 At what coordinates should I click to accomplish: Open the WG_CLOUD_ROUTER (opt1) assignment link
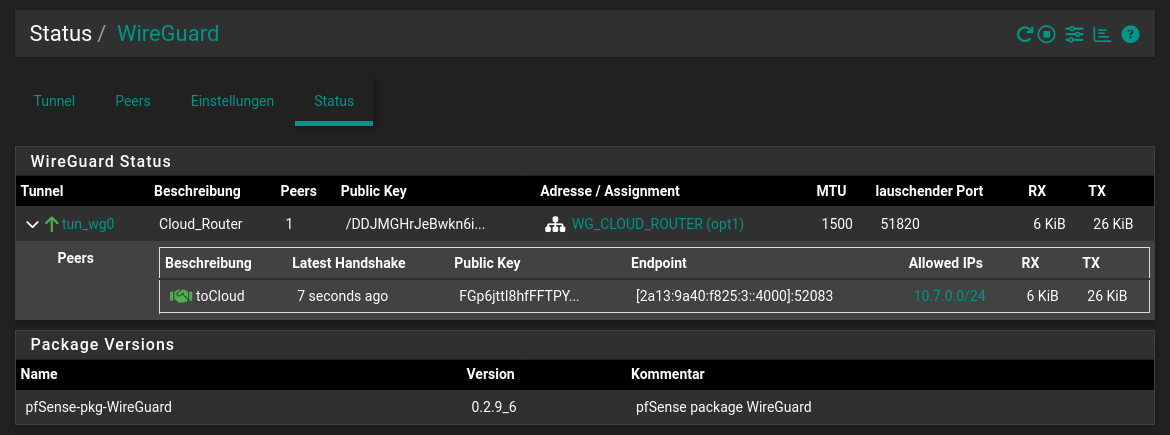[x=658, y=225]
